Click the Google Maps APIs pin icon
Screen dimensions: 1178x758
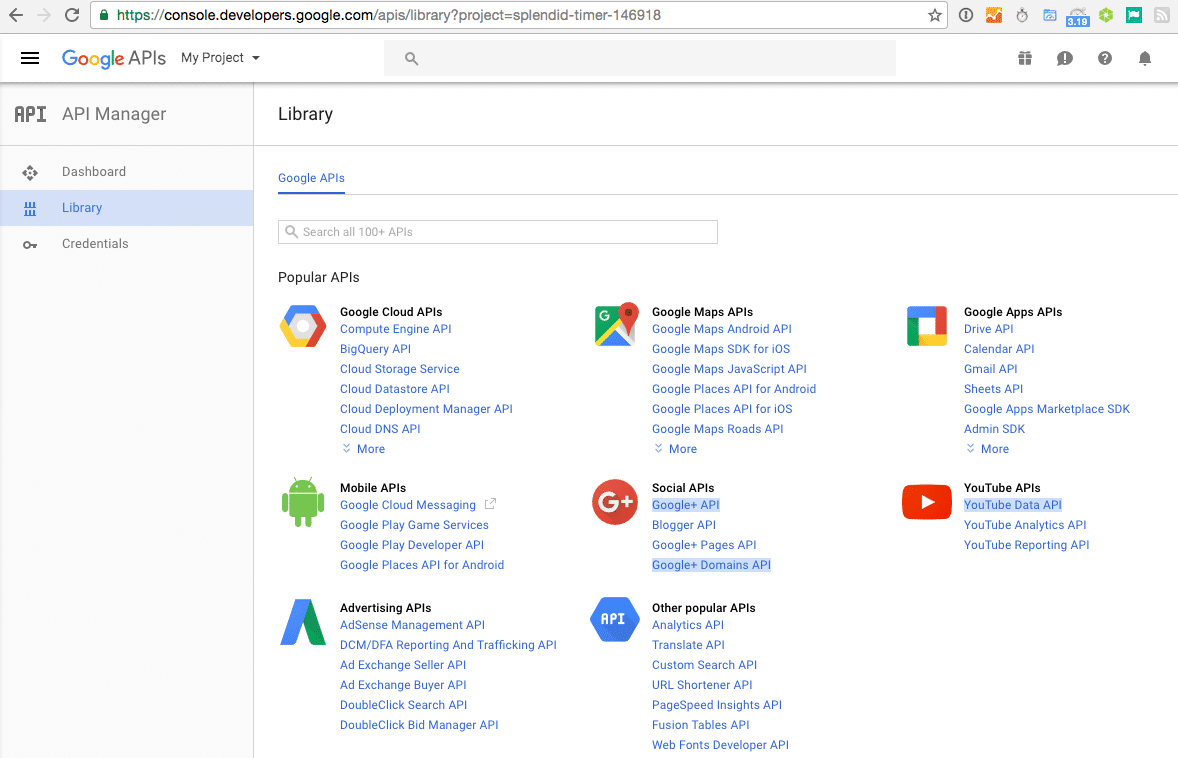pyautogui.click(x=616, y=325)
